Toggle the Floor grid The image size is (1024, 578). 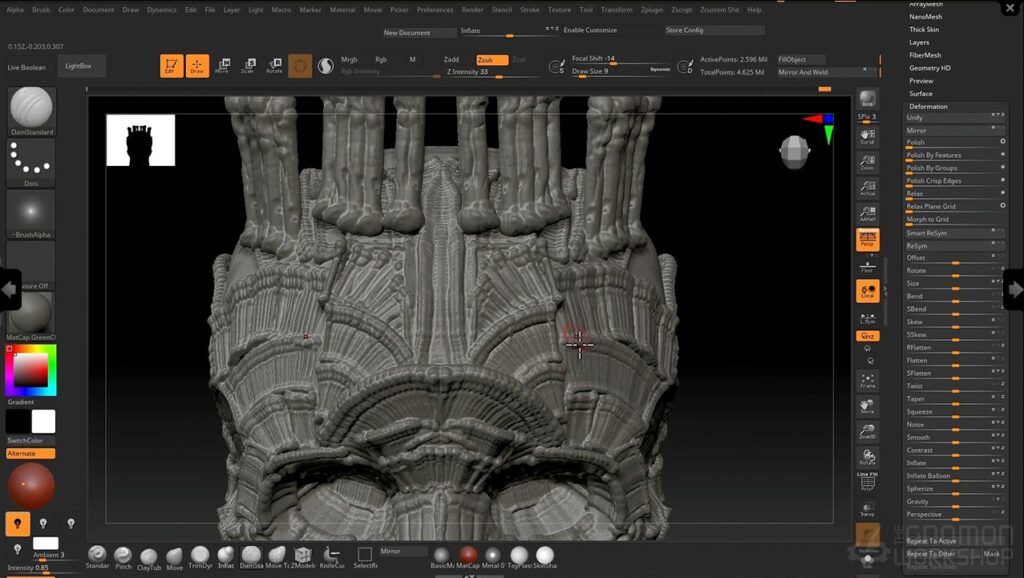click(x=867, y=266)
